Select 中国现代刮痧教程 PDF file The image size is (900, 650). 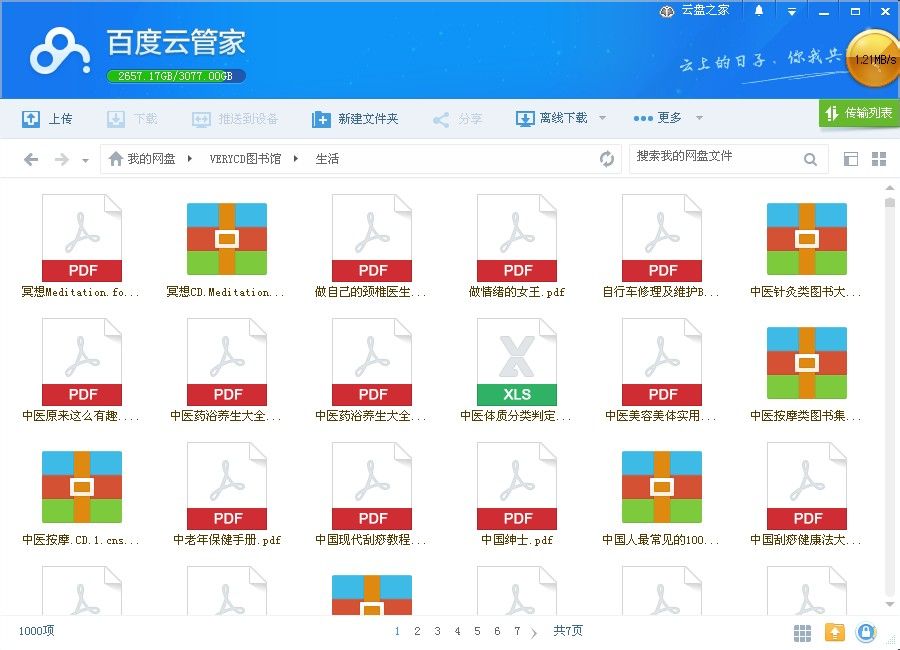371,495
